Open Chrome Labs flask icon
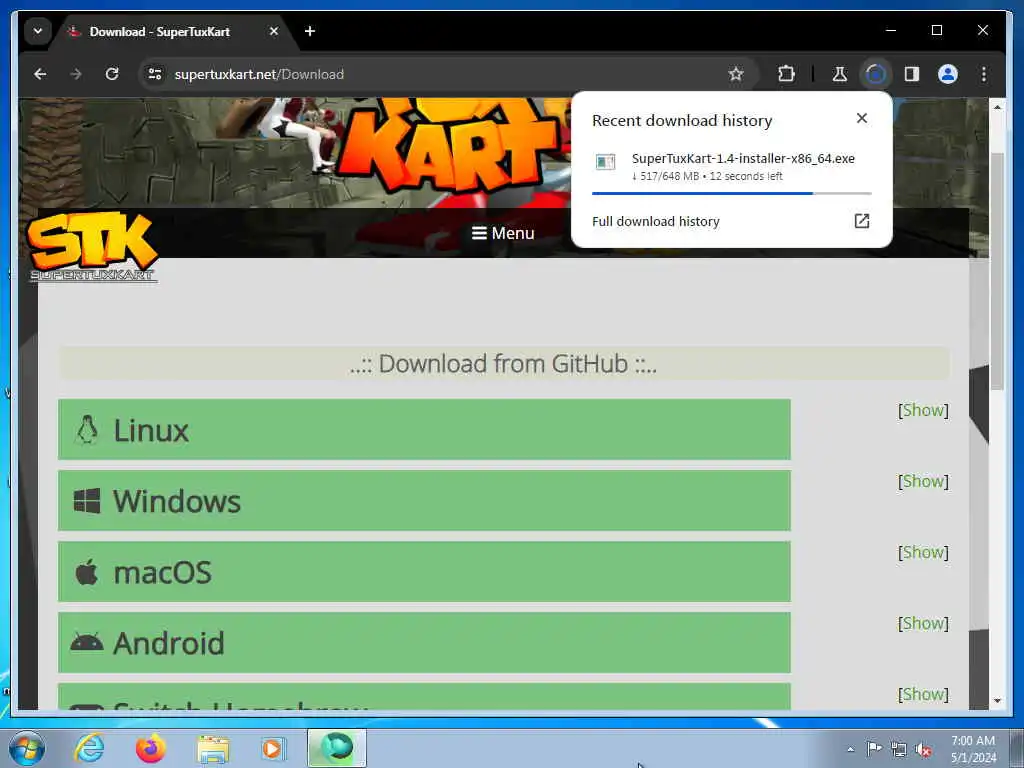Screen dimensions: 1024x768 (840, 74)
